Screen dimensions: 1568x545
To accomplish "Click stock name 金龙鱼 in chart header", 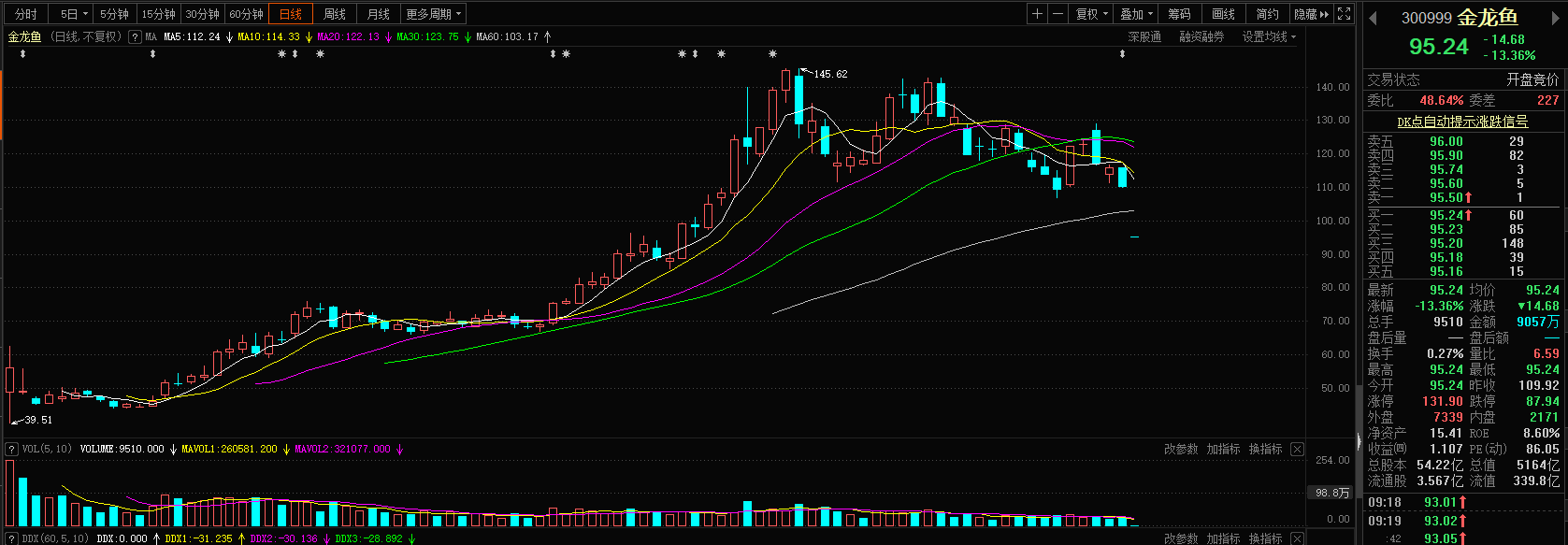I will pyautogui.click(x=25, y=36).
